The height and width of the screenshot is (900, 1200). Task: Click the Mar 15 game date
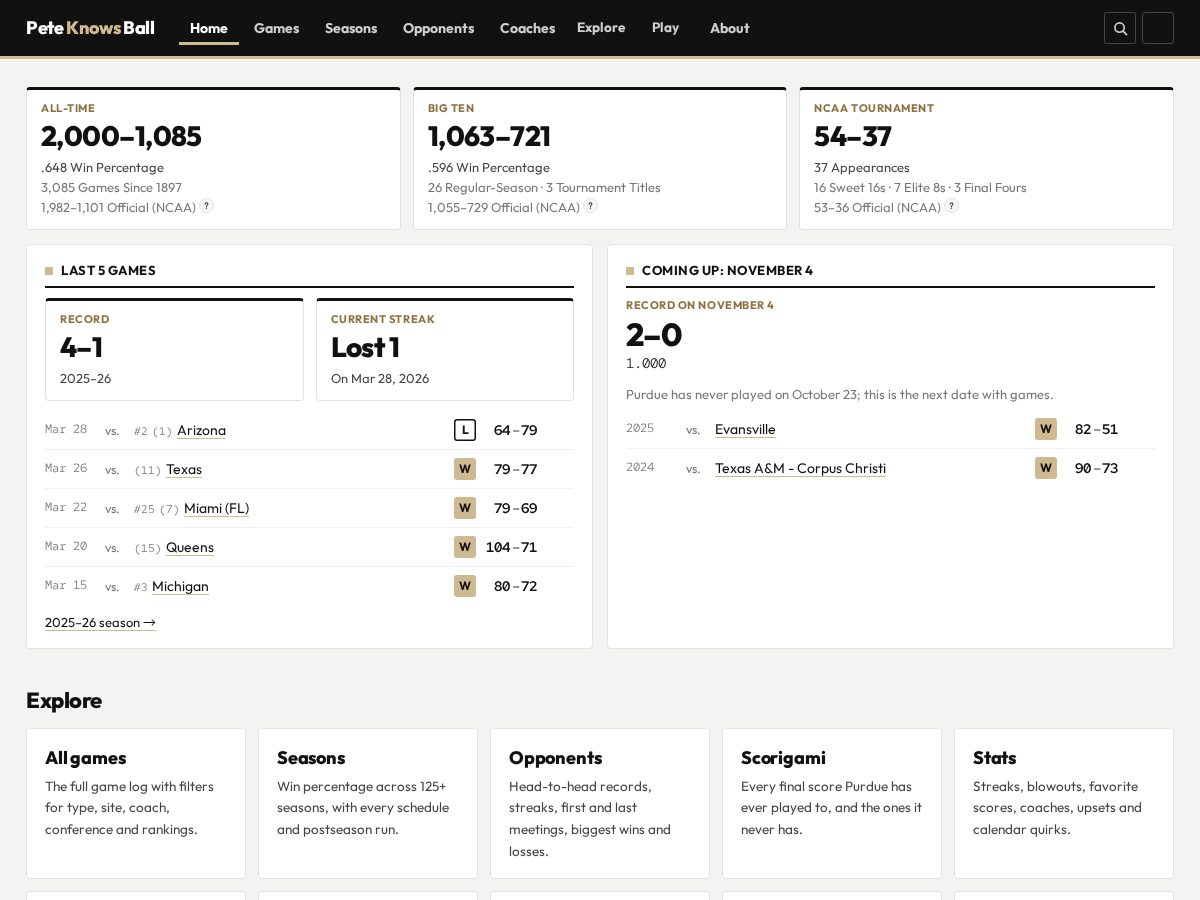coord(66,585)
